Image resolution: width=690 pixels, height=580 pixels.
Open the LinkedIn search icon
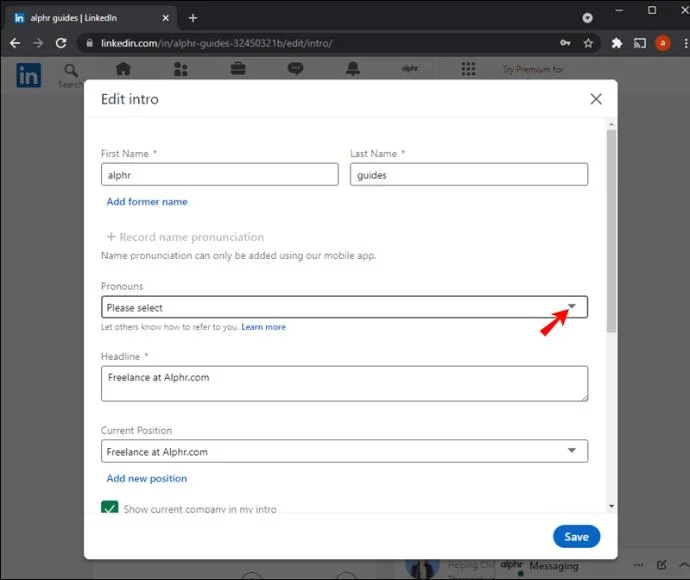tap(71, 70)
